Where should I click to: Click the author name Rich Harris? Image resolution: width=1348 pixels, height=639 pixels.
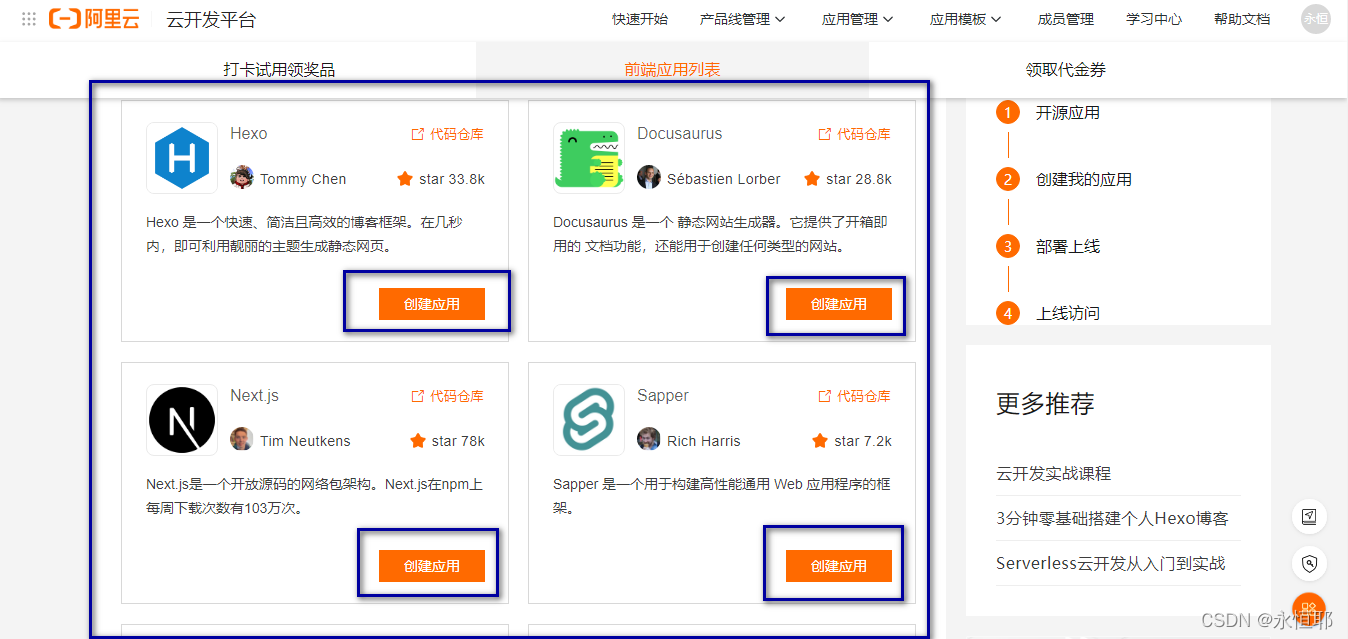[704, 441]
